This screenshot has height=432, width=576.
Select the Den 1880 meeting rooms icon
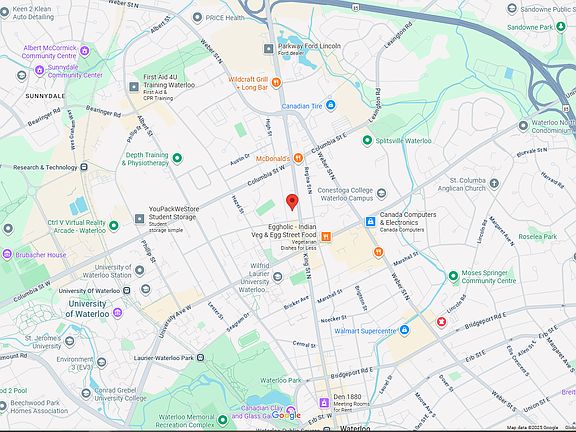(324, 403)
